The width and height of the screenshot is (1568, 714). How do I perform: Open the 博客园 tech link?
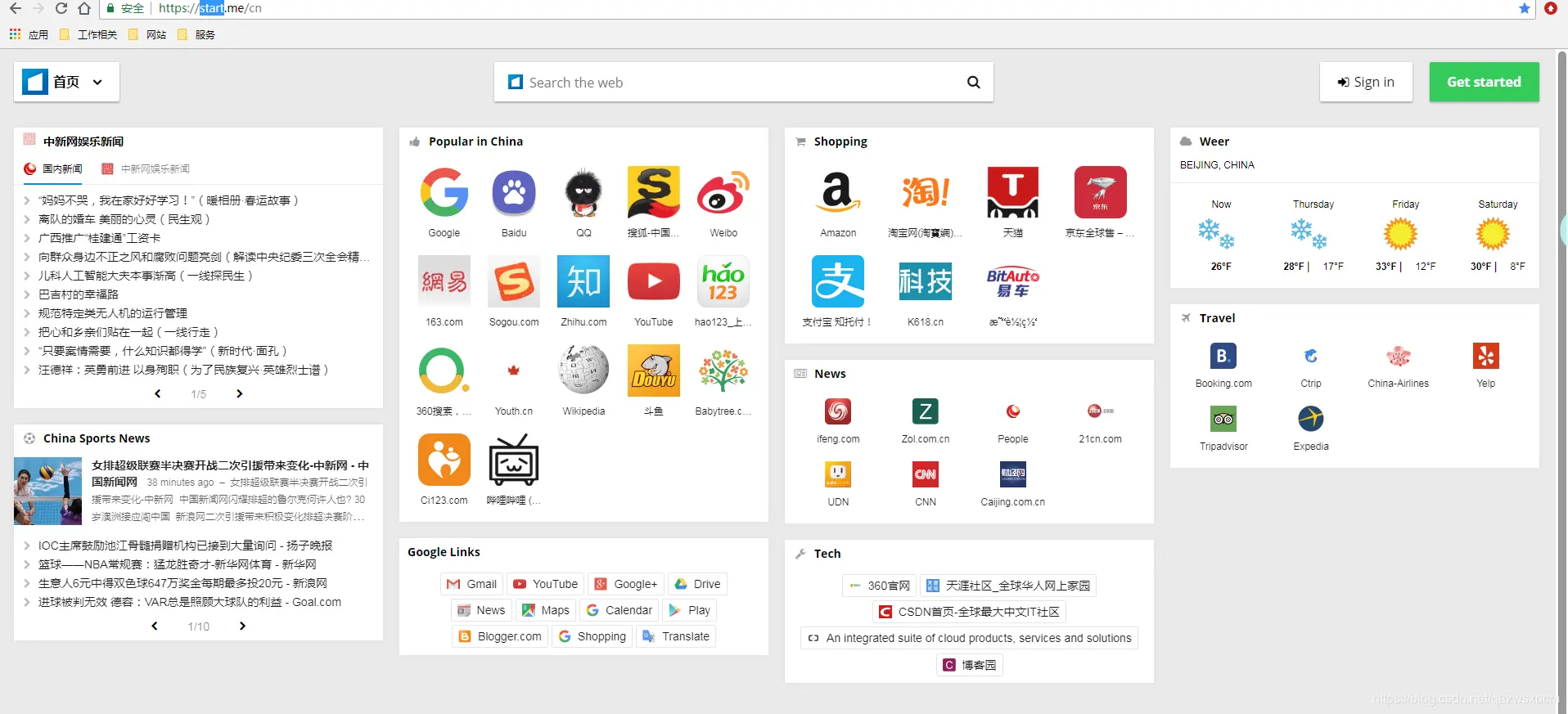[970, 665]
